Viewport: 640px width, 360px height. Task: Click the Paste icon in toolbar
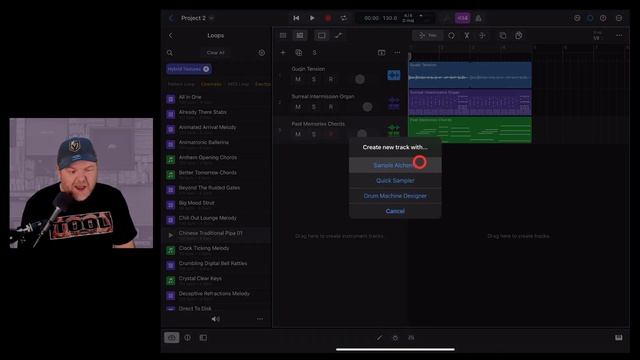point(519,36)
